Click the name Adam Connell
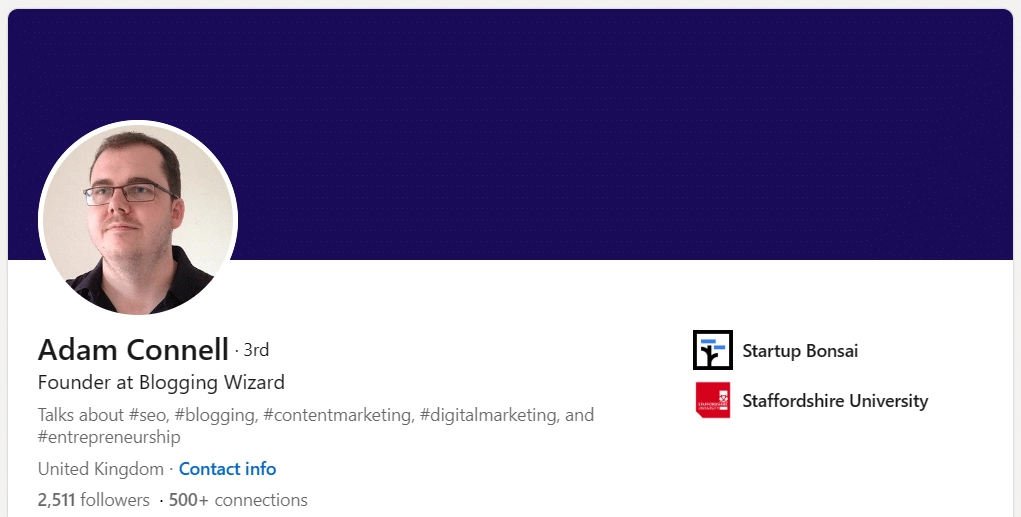 coord(133,350)
